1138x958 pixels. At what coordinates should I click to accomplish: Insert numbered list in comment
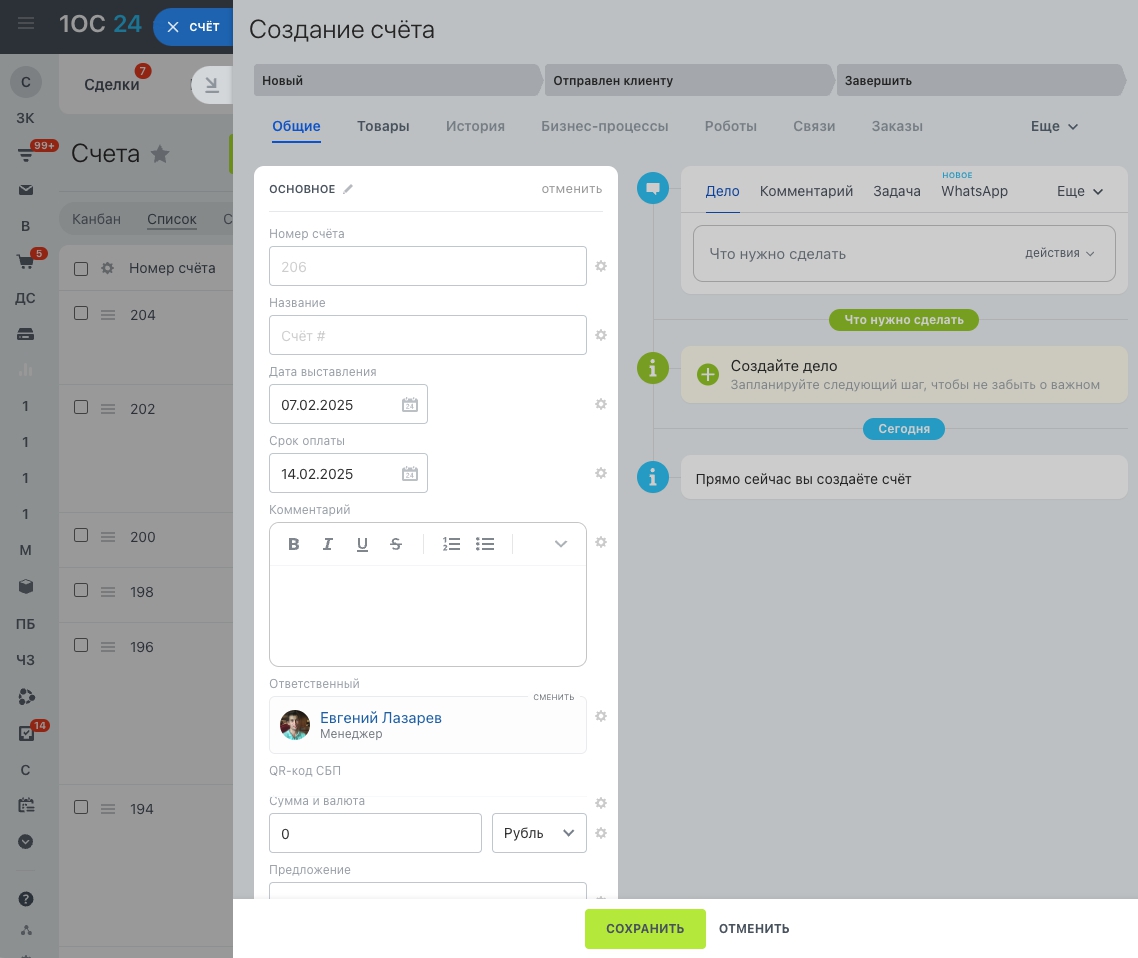pos(451,544)
